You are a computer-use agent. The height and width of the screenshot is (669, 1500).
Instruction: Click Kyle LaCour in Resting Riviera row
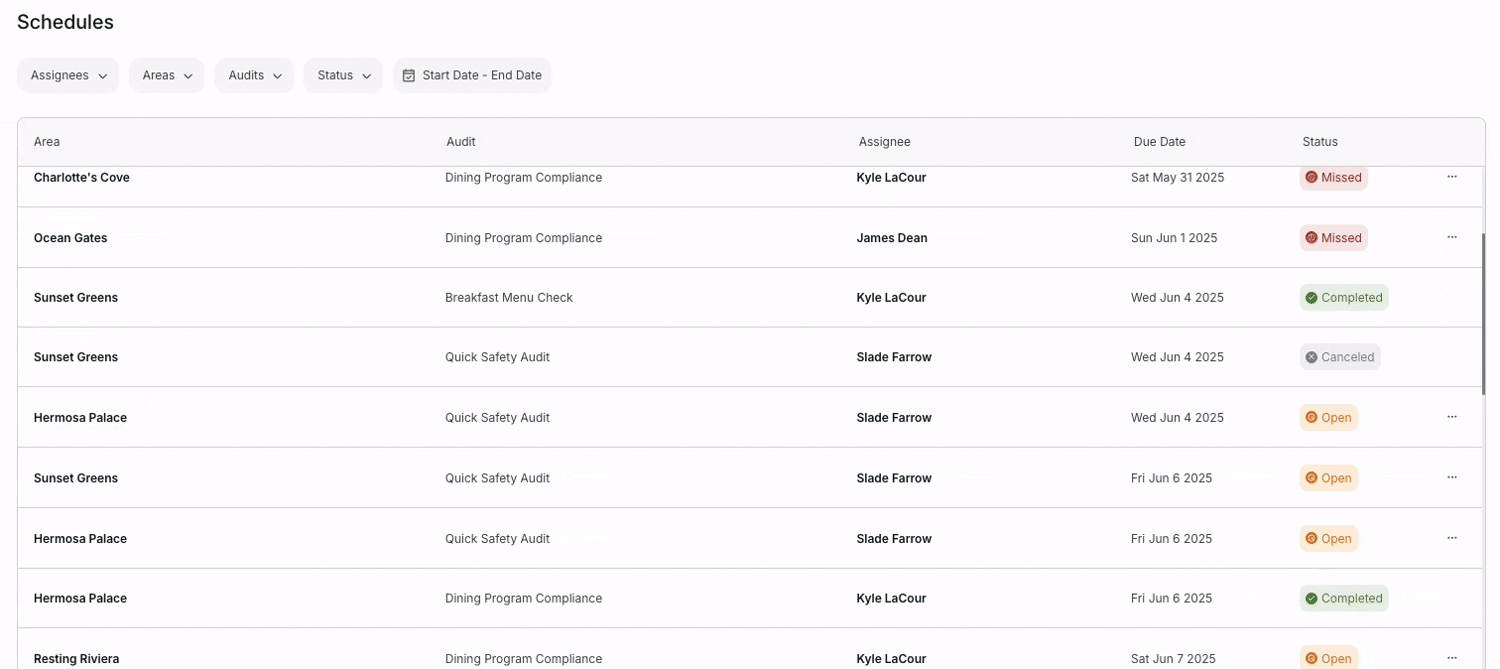(891, 659)
